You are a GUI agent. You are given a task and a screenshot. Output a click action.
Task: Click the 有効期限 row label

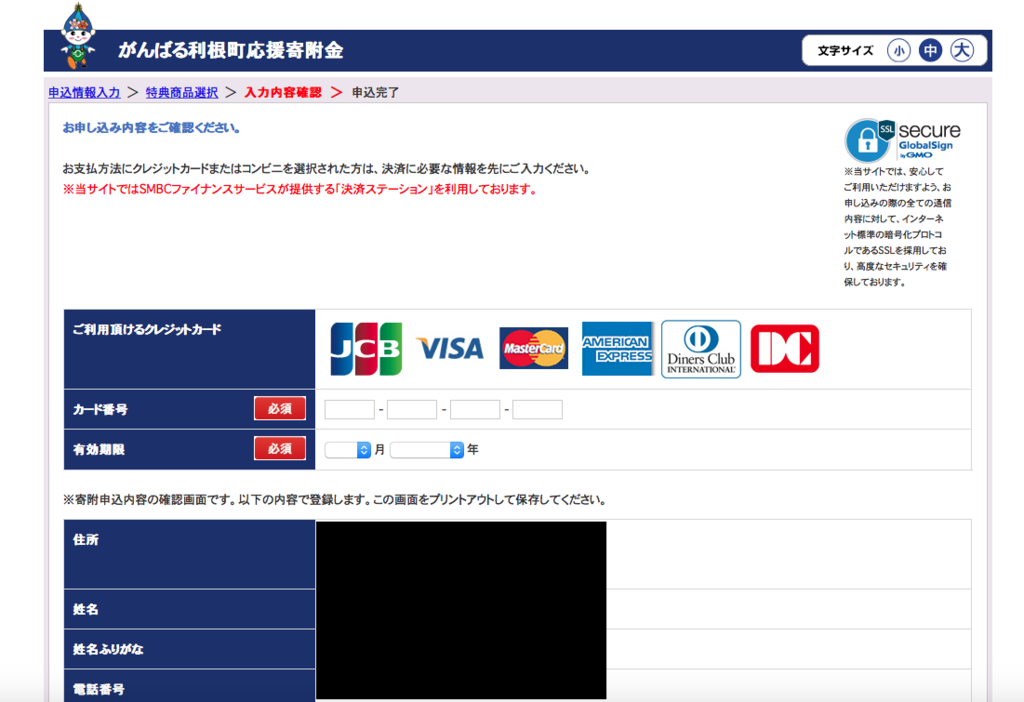[99, 449]
